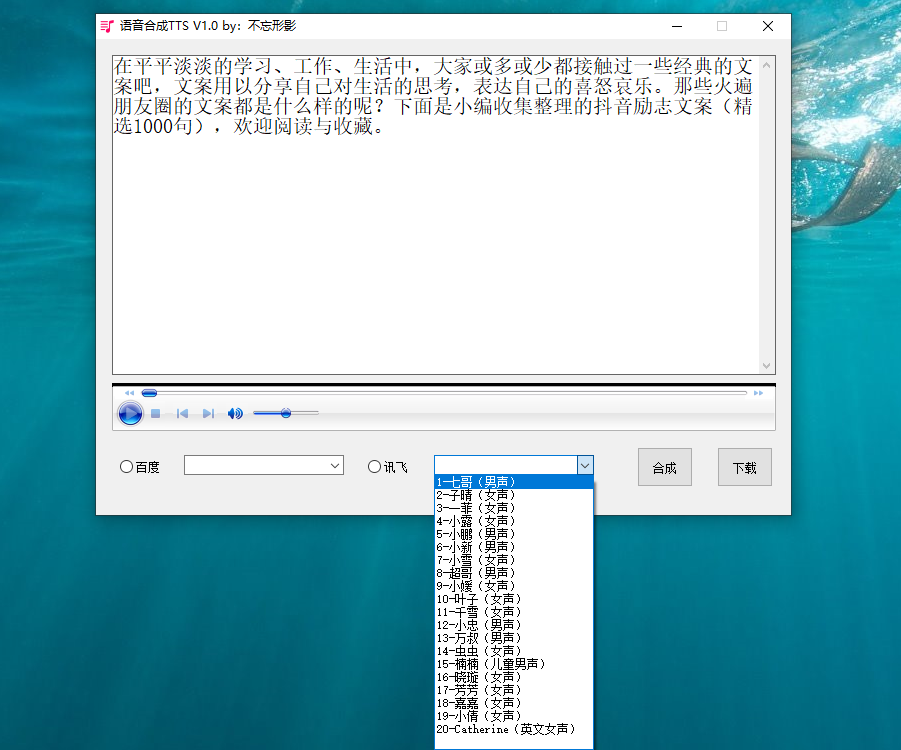Click the fast-forward arrows above the player
Image resolution: width=901 pixels, height=750 pixels.
(x=758, y=393)
